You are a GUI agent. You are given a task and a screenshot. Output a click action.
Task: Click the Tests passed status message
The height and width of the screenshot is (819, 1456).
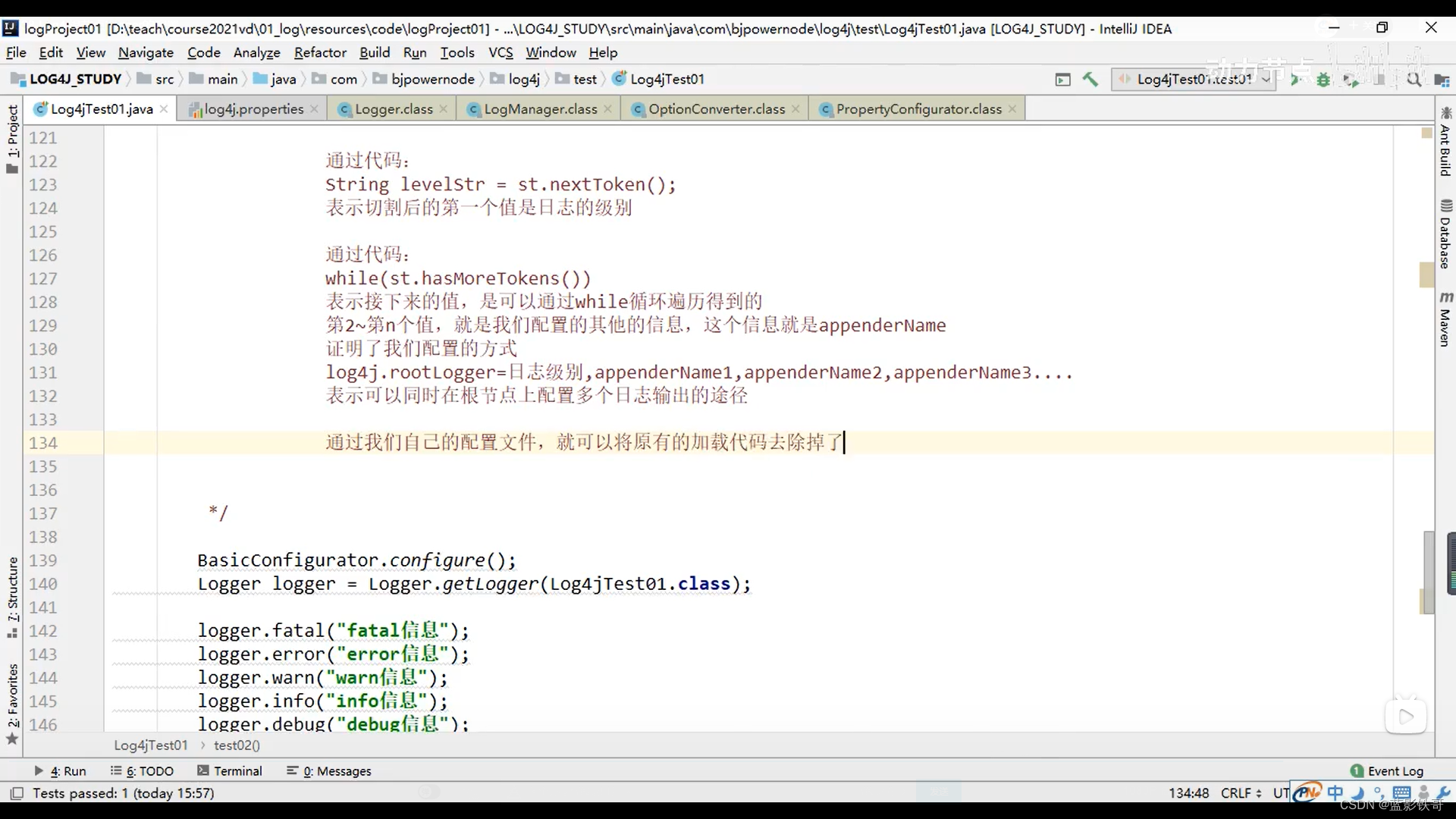pyautogui.click(x=123, y=793)
